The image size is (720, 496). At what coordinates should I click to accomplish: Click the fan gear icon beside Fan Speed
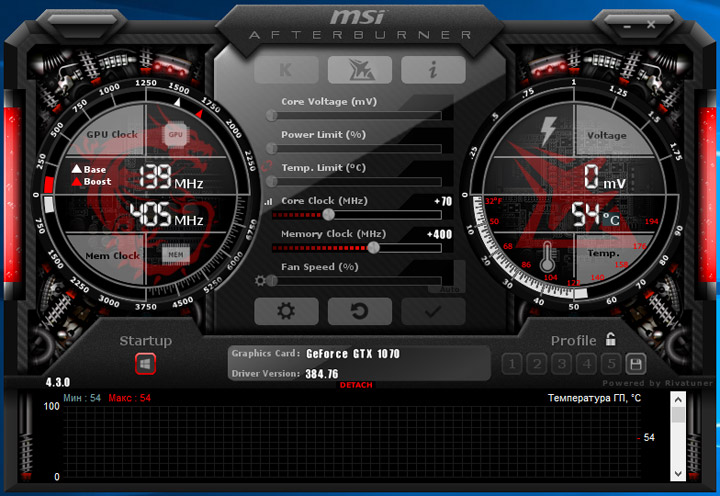click(x=260, y=281)
